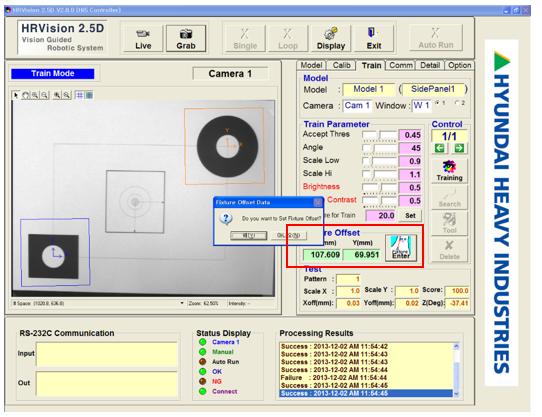Click the Delete button in Control
Screen dimensions: 542x417
point(449,250)
